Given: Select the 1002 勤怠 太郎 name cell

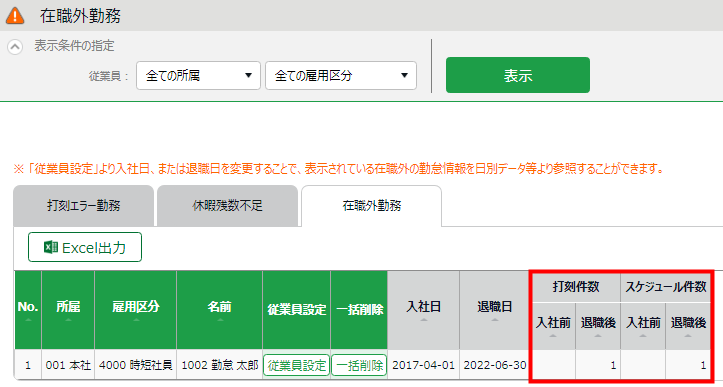Looking at the screenshot, I should pos(219,365).
